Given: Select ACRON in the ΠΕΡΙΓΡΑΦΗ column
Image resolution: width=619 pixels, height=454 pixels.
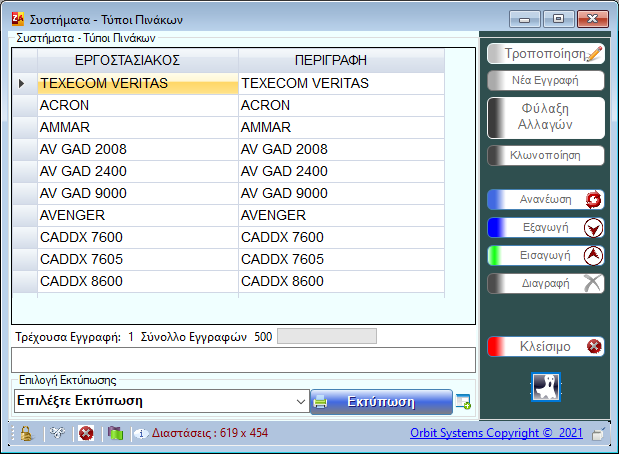Looking at the screenshot, I should tap(341, 105).
